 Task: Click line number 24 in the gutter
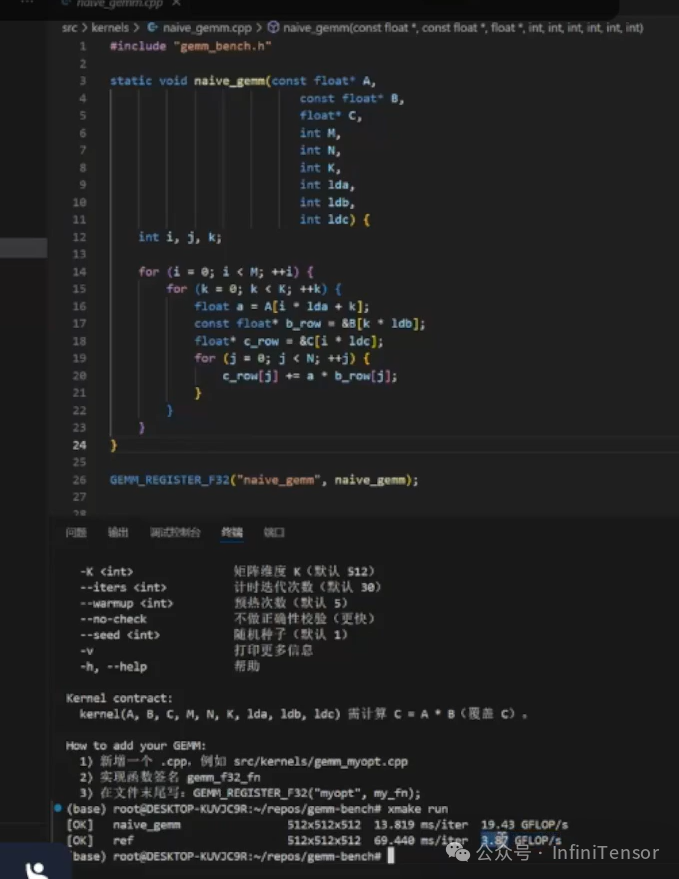80,445
